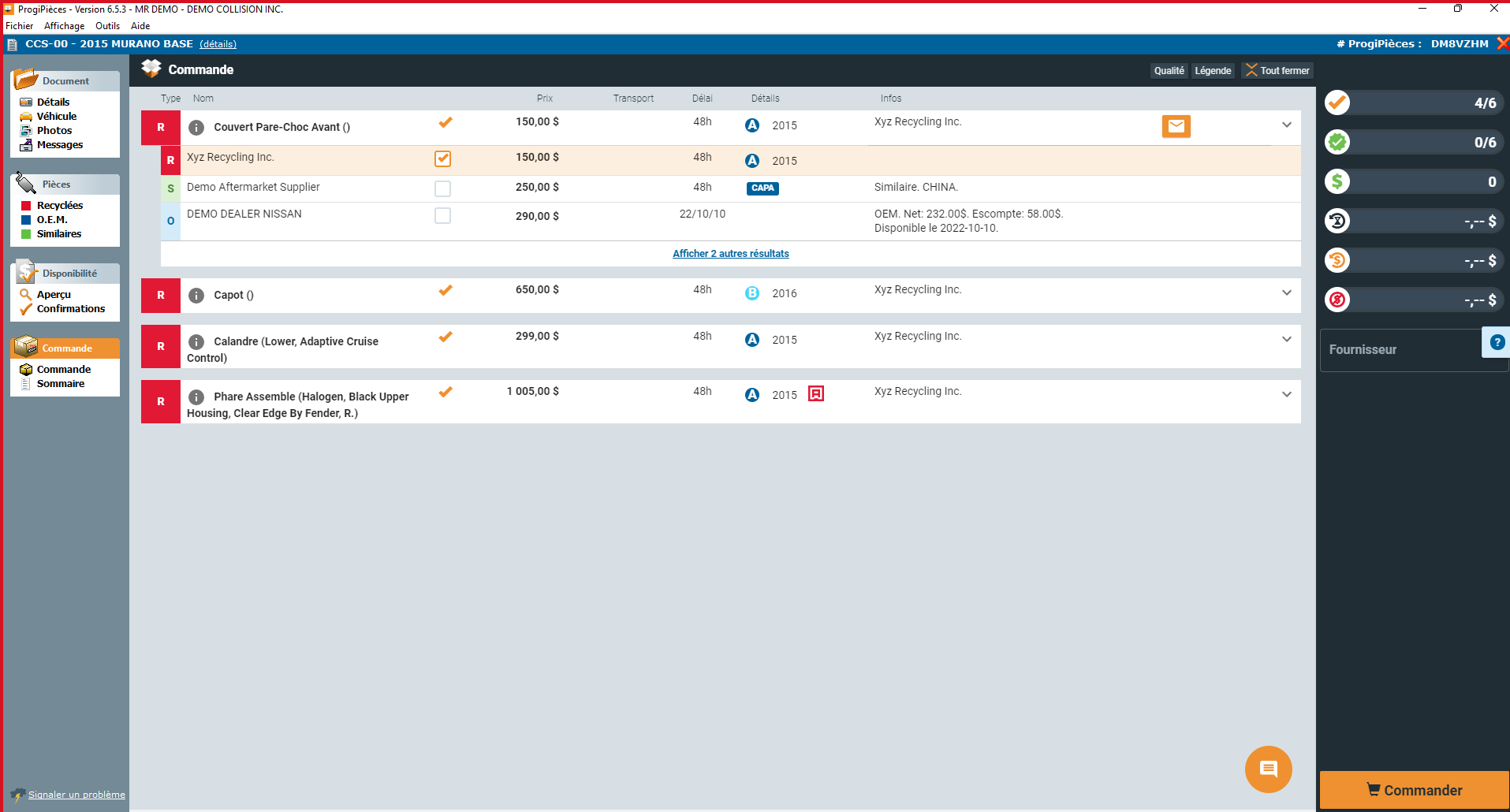Click quality A badge on Calandre row
Image resolution: width=1510 pixels, height=812 pixels.
click(x=752, y=339)
